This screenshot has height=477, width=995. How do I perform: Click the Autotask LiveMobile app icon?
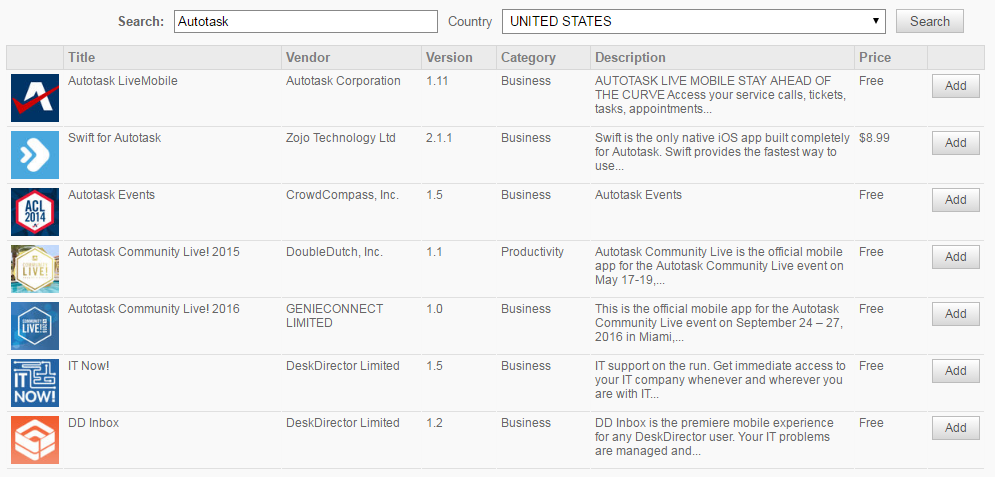pyautogui.click(x=35, y=98)
